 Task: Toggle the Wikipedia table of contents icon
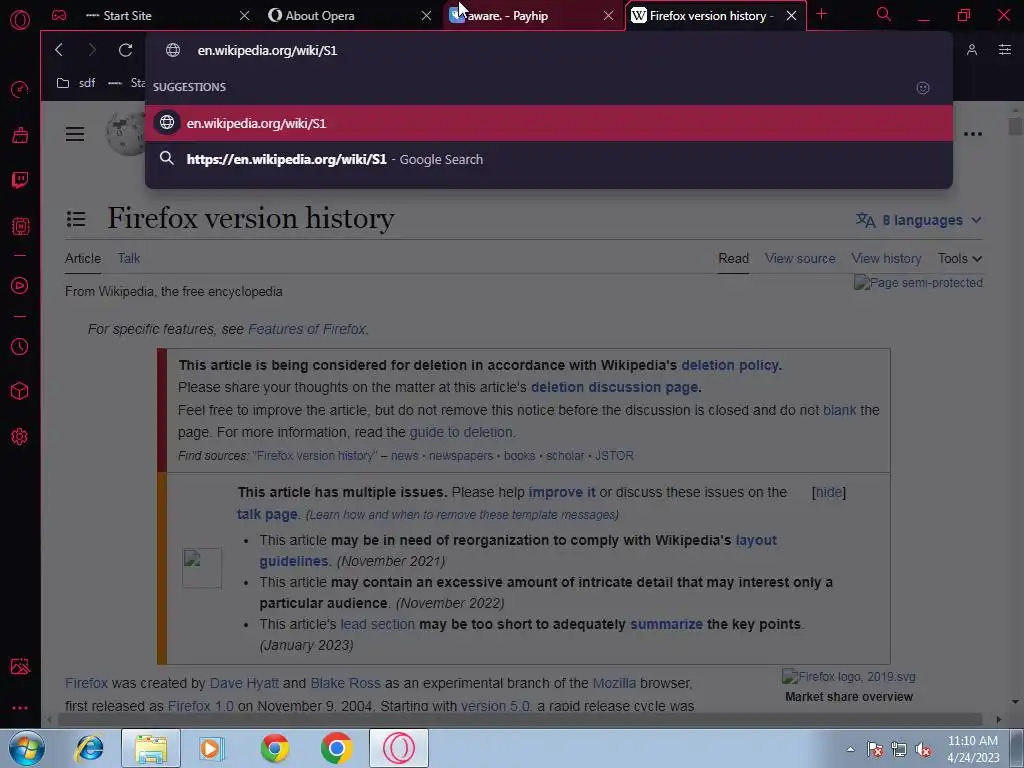point(76,219)
